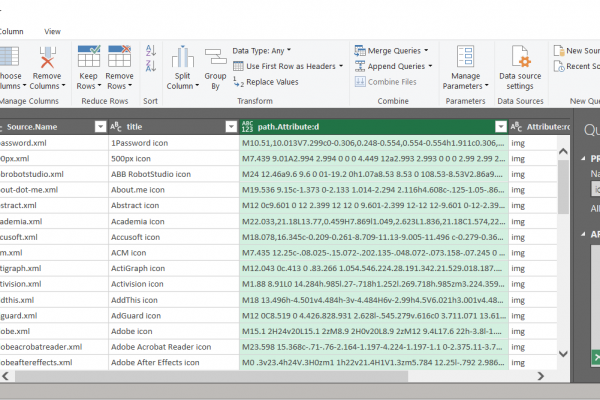Image resolution: width=600 pixels, height=400 pixels.
Task: Click the horizontal scrollbar right arrow
Action: click(x=540, y=376)
